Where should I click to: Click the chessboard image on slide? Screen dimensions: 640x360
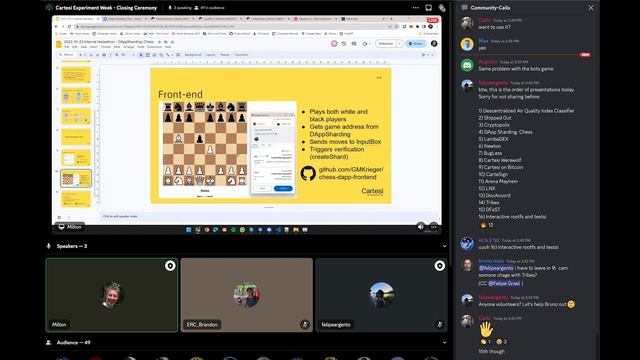[205, 144]
